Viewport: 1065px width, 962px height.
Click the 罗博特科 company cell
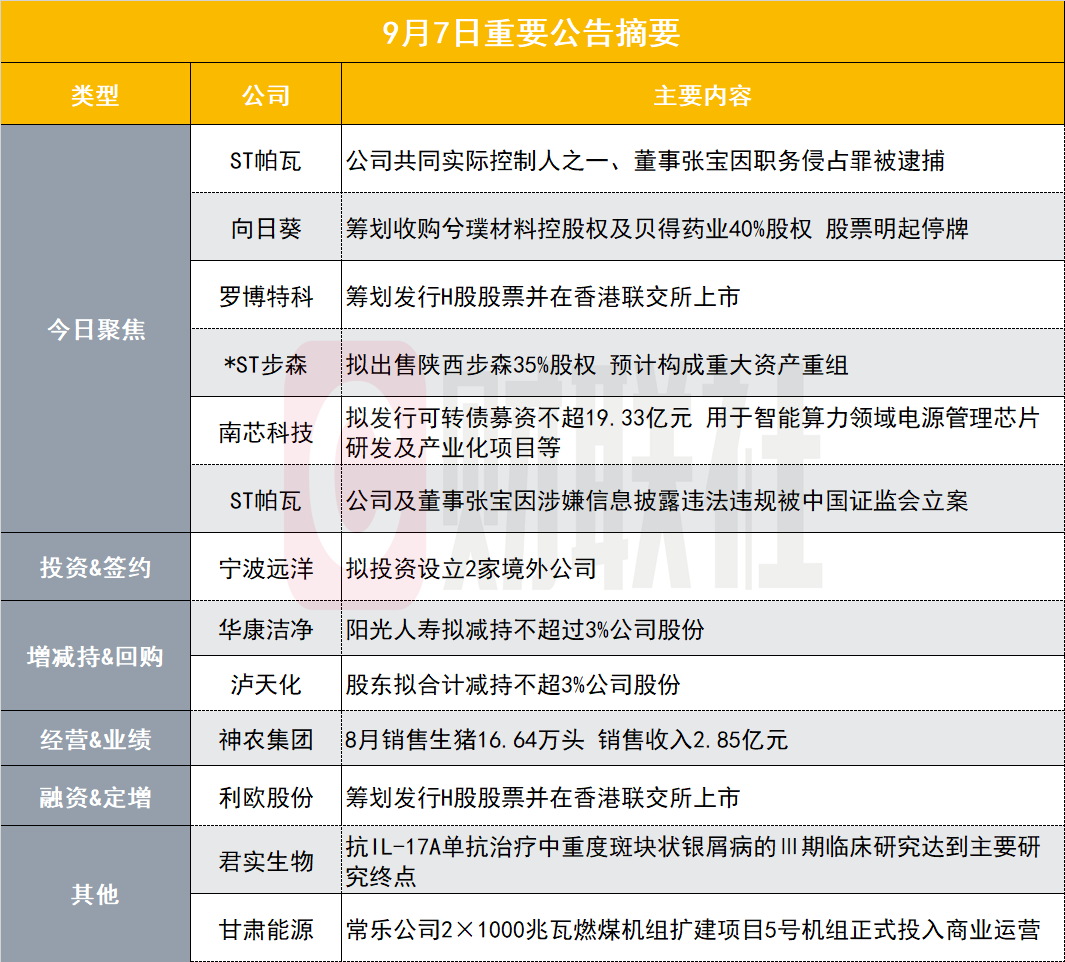pos(266,296)
